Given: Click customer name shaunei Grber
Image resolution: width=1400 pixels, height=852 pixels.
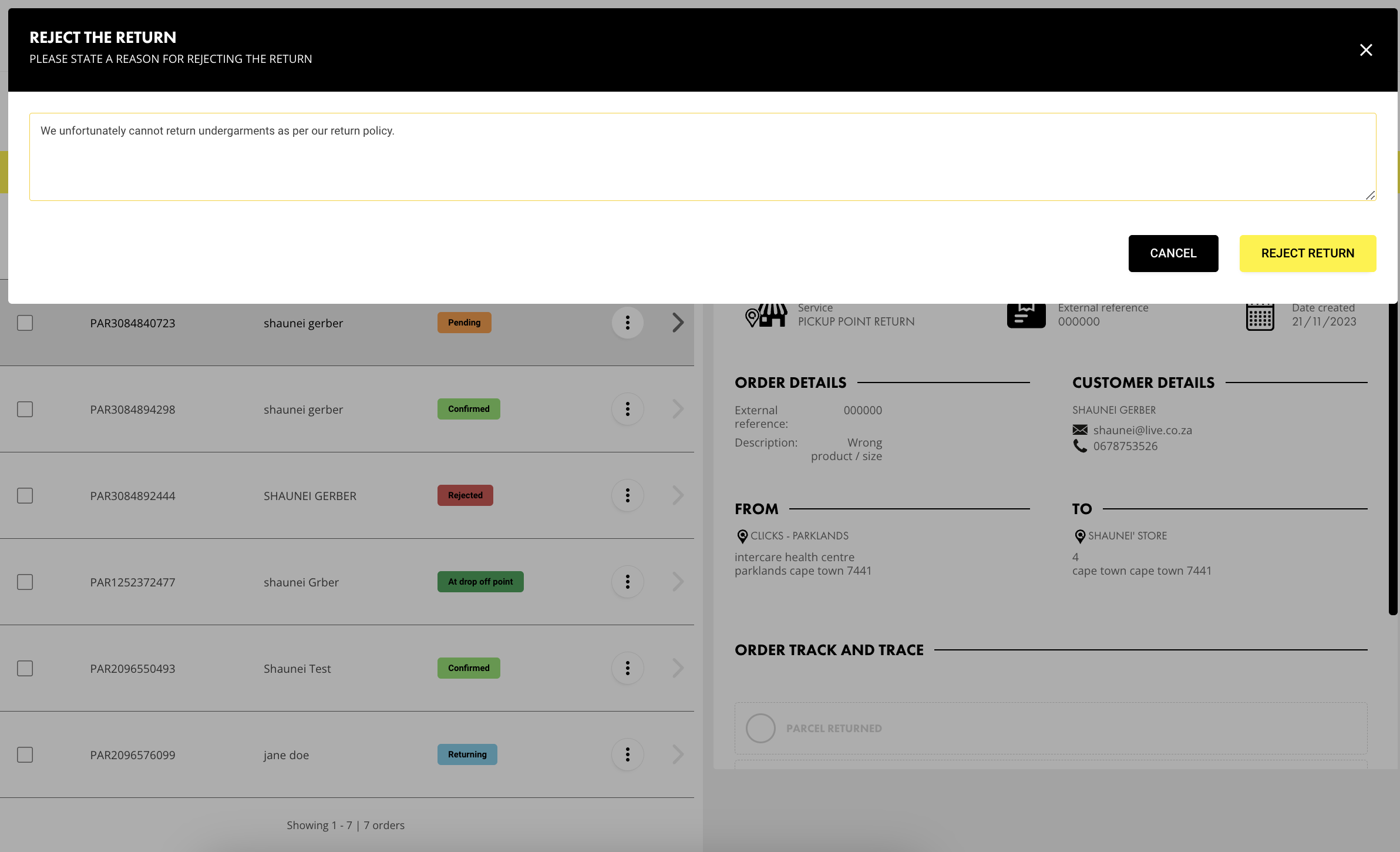Looking at the screenshot, I should tap(301, 582).
